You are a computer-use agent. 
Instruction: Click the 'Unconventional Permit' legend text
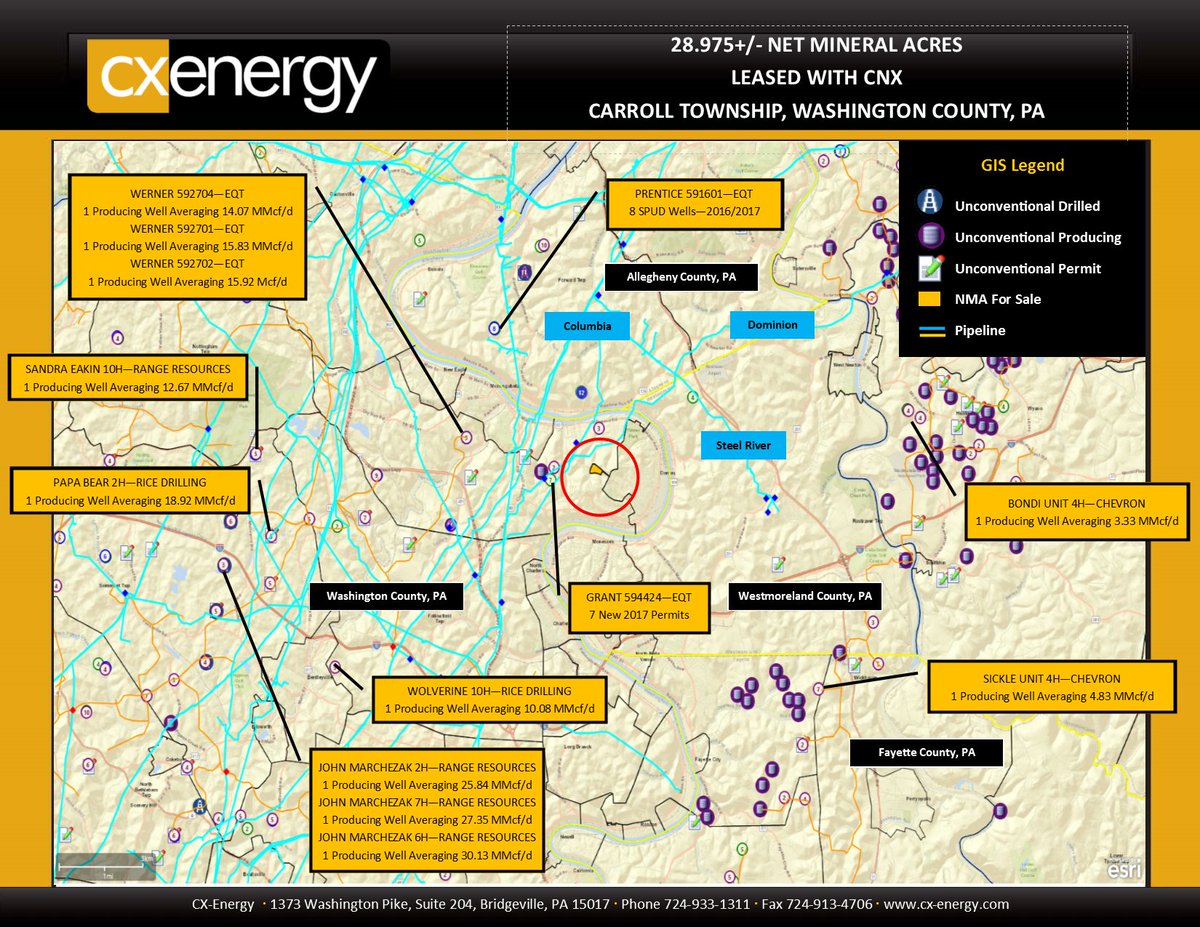1027,268
